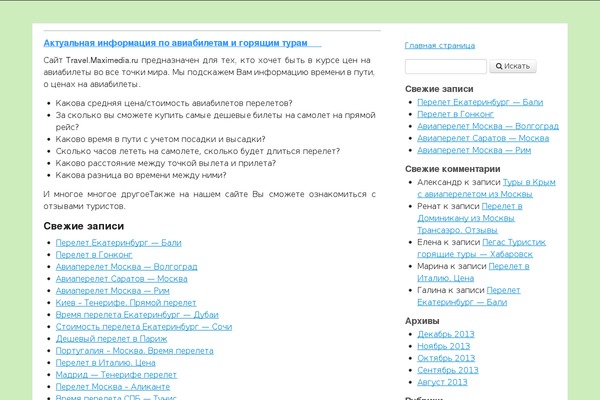This screenshot has height=400, width=600.
Task: Open comment link 'Пегас Туристик горящие туры — Хабаровск'
Action: coord(481,248)
